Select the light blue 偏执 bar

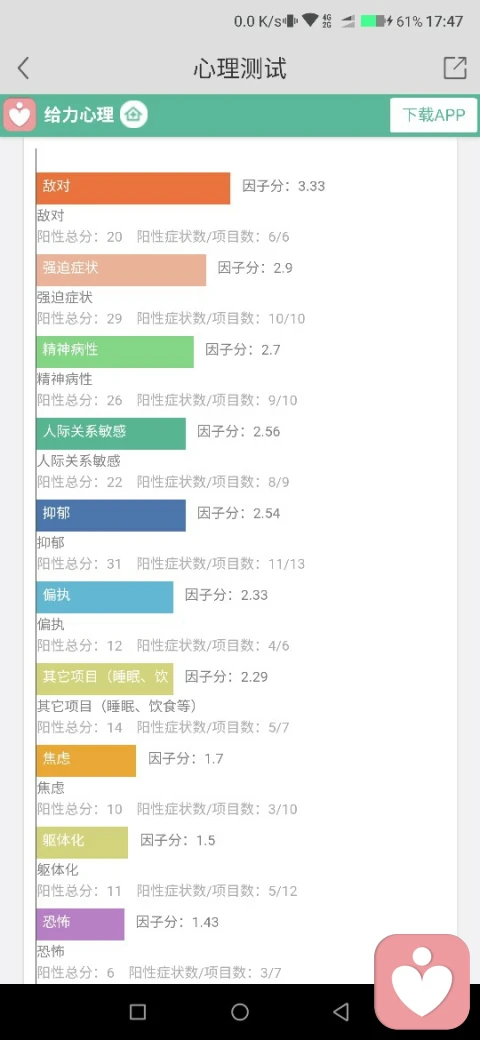coord(105,597)
